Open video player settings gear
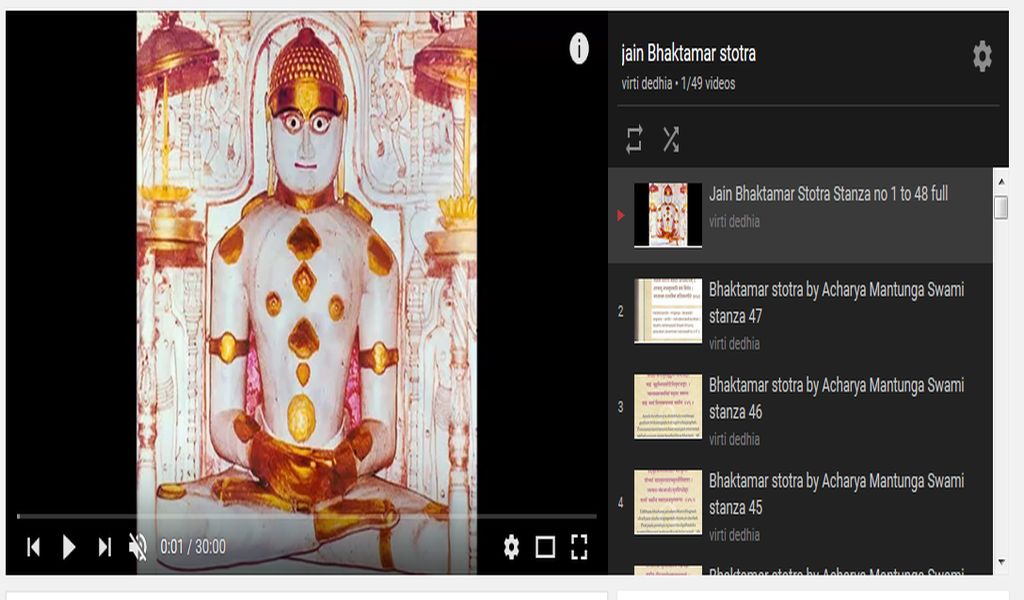 (x=511, y=547)
